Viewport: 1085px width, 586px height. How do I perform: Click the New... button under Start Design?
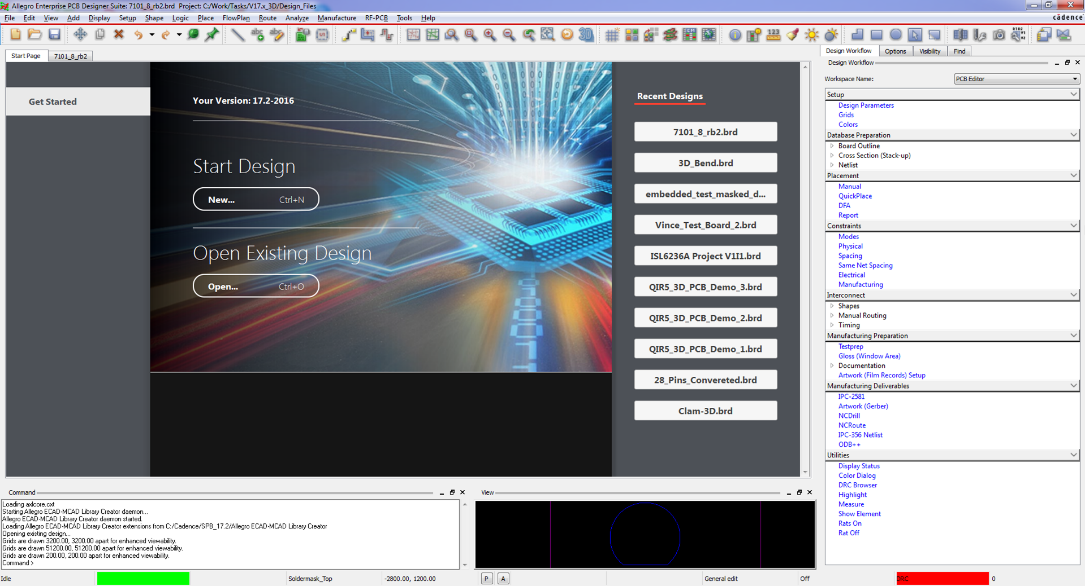click(x=256, y=199)
